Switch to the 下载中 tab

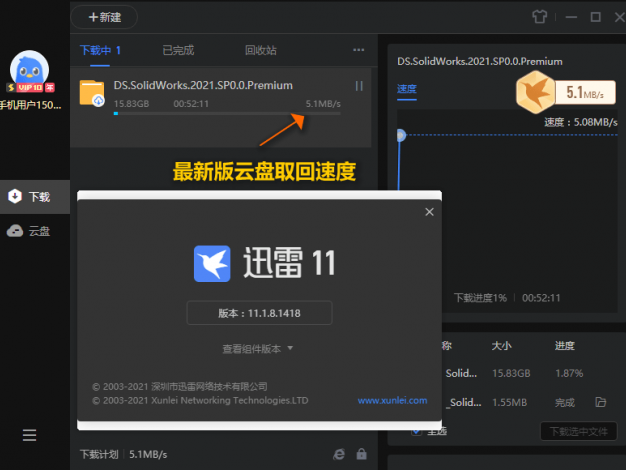(x=100, y=50)
